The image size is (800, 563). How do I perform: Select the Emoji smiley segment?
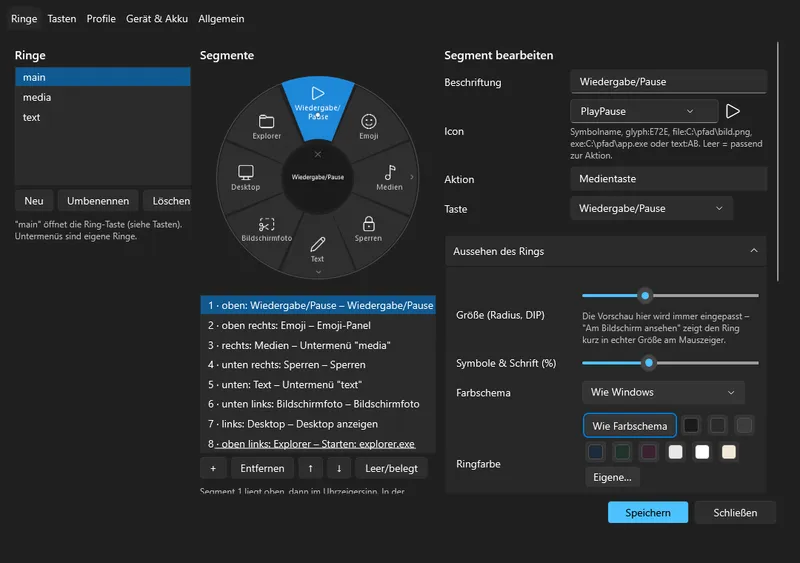coord(368,127)
